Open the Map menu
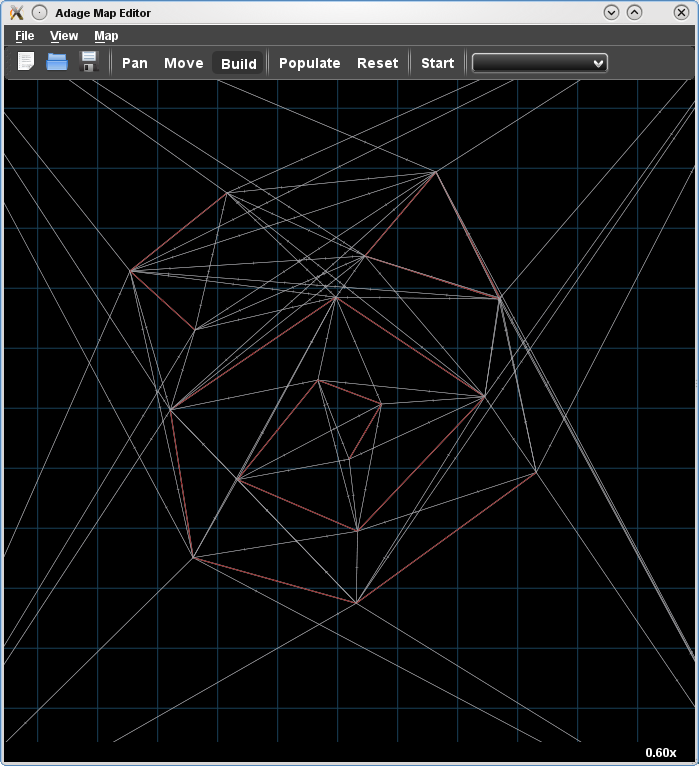The image size is (699, 766). 106,36
